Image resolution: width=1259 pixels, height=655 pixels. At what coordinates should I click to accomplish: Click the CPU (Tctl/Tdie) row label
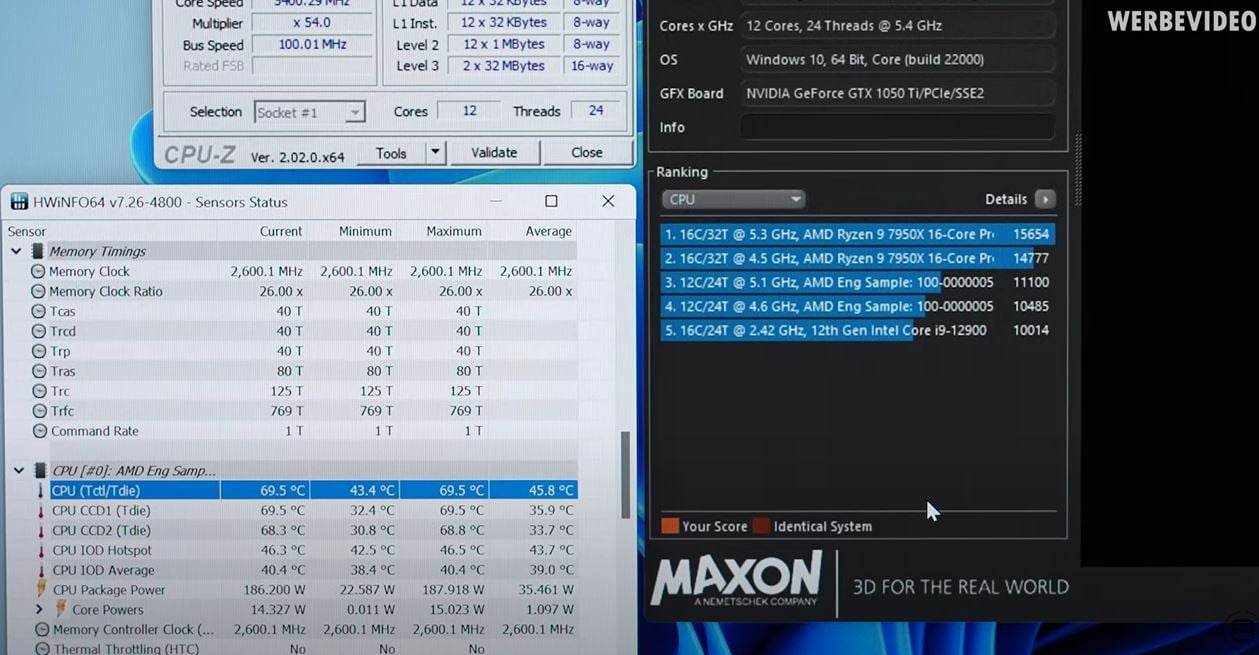[96, 490]
